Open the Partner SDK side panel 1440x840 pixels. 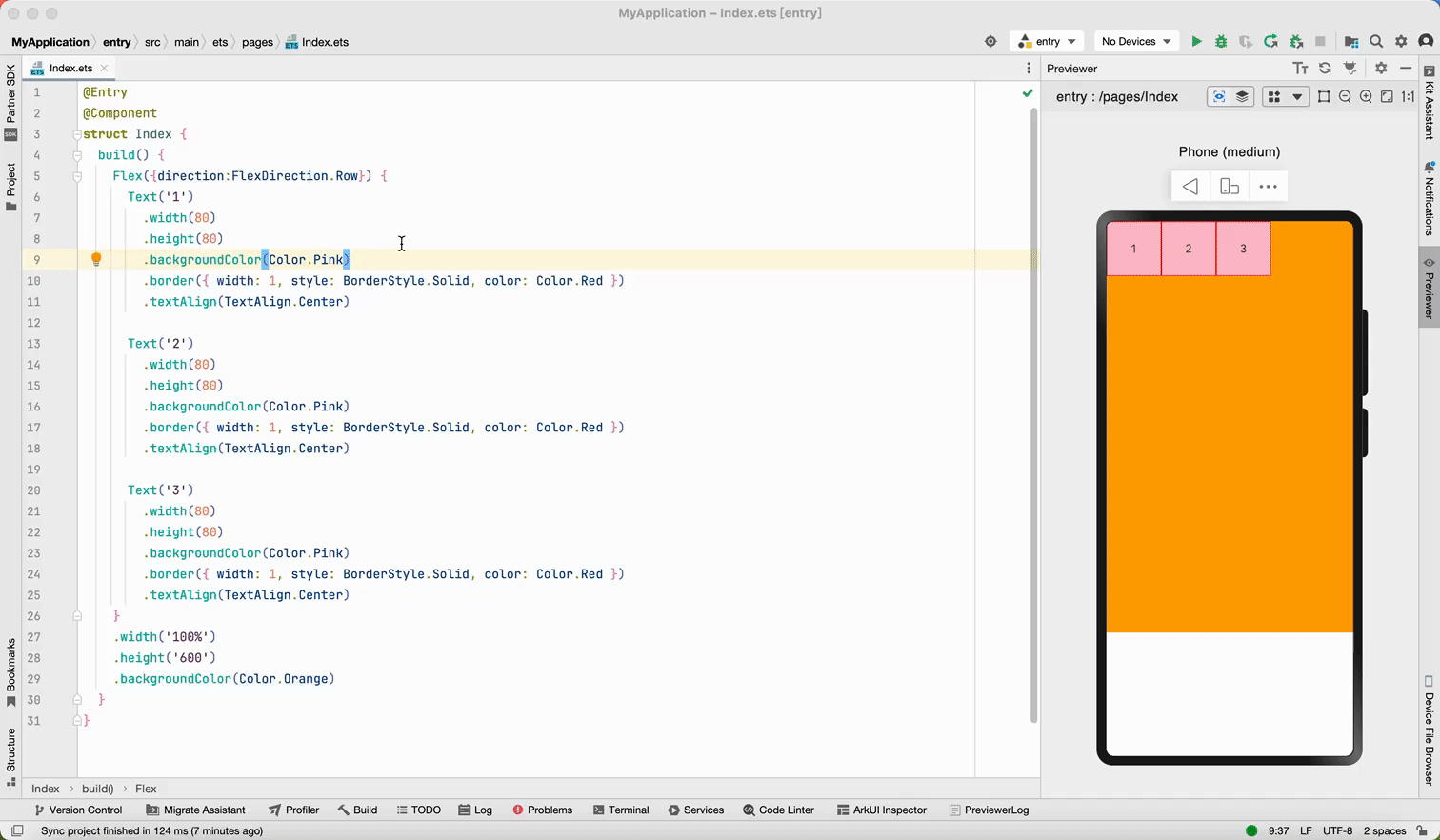click(x=10, y=102)
